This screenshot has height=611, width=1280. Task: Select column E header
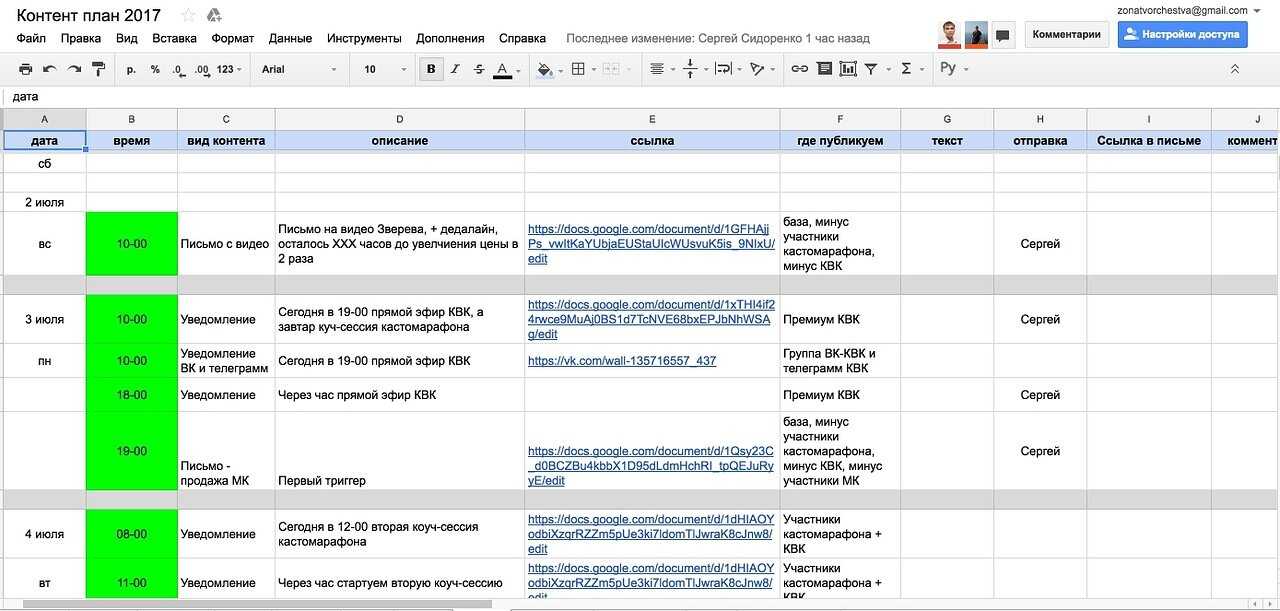tap(652, 119)
